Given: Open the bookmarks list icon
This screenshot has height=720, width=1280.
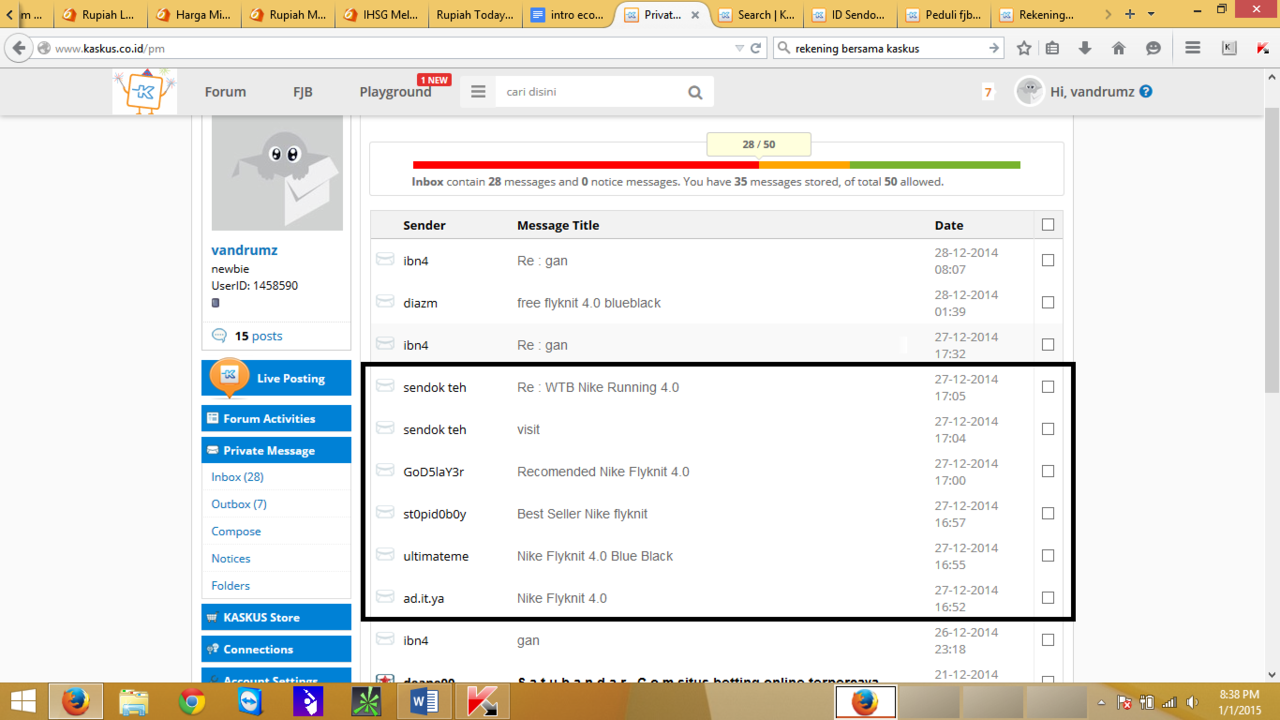Looking at the screenshot, I should click(1052, 48).
